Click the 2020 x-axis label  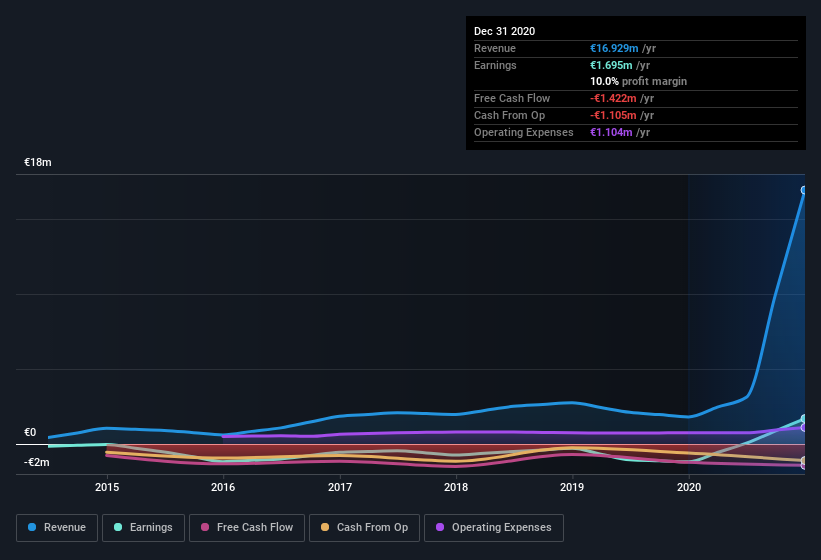pyautogui.click(x=689, y=487)
